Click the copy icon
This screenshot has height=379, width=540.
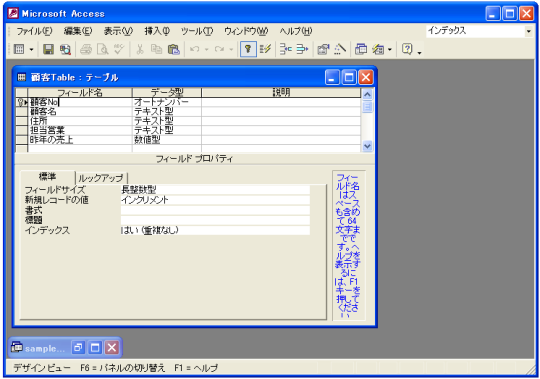[157, 50]
